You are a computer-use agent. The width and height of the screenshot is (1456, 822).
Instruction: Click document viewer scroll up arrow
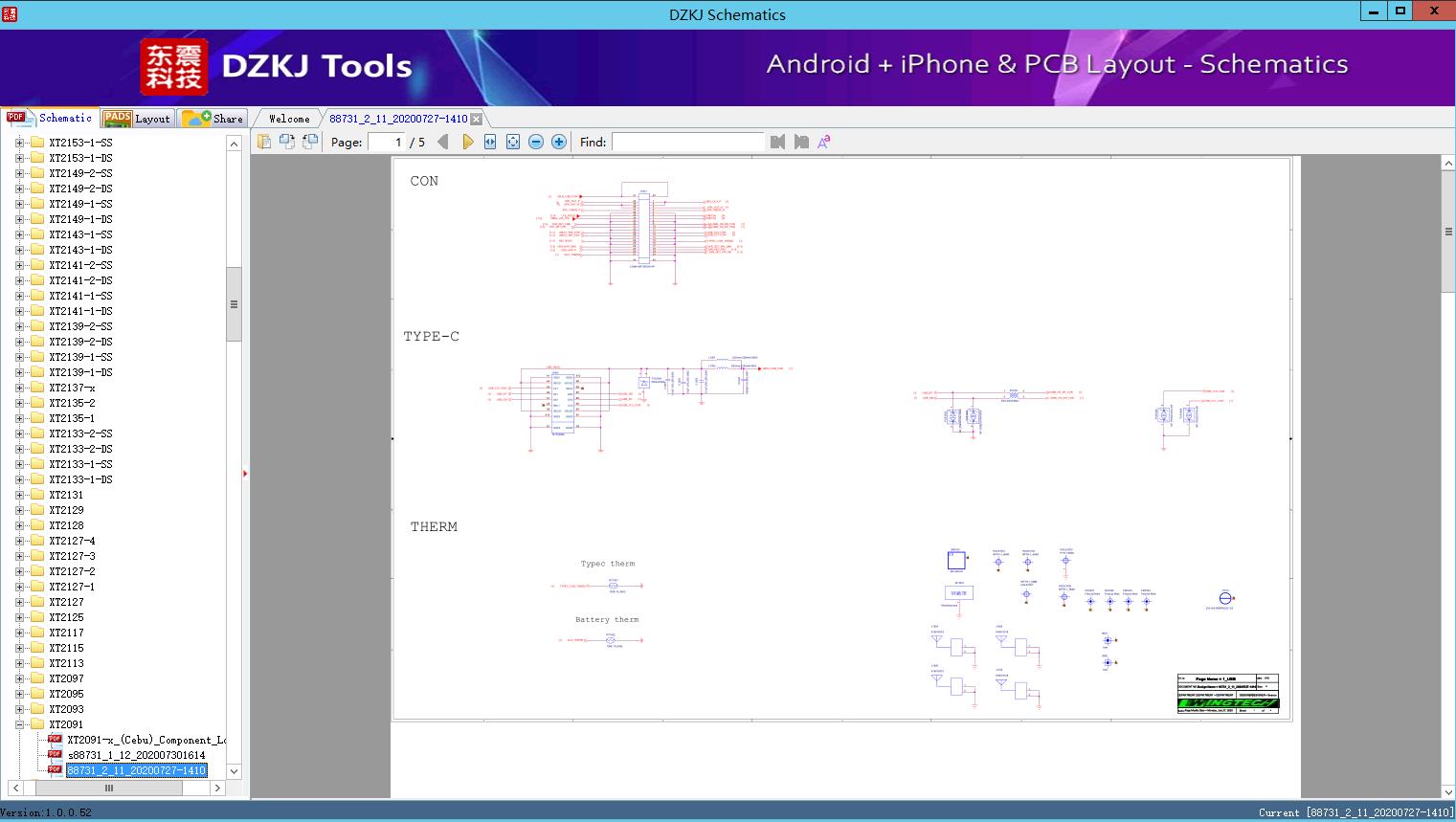[1448, 164]
